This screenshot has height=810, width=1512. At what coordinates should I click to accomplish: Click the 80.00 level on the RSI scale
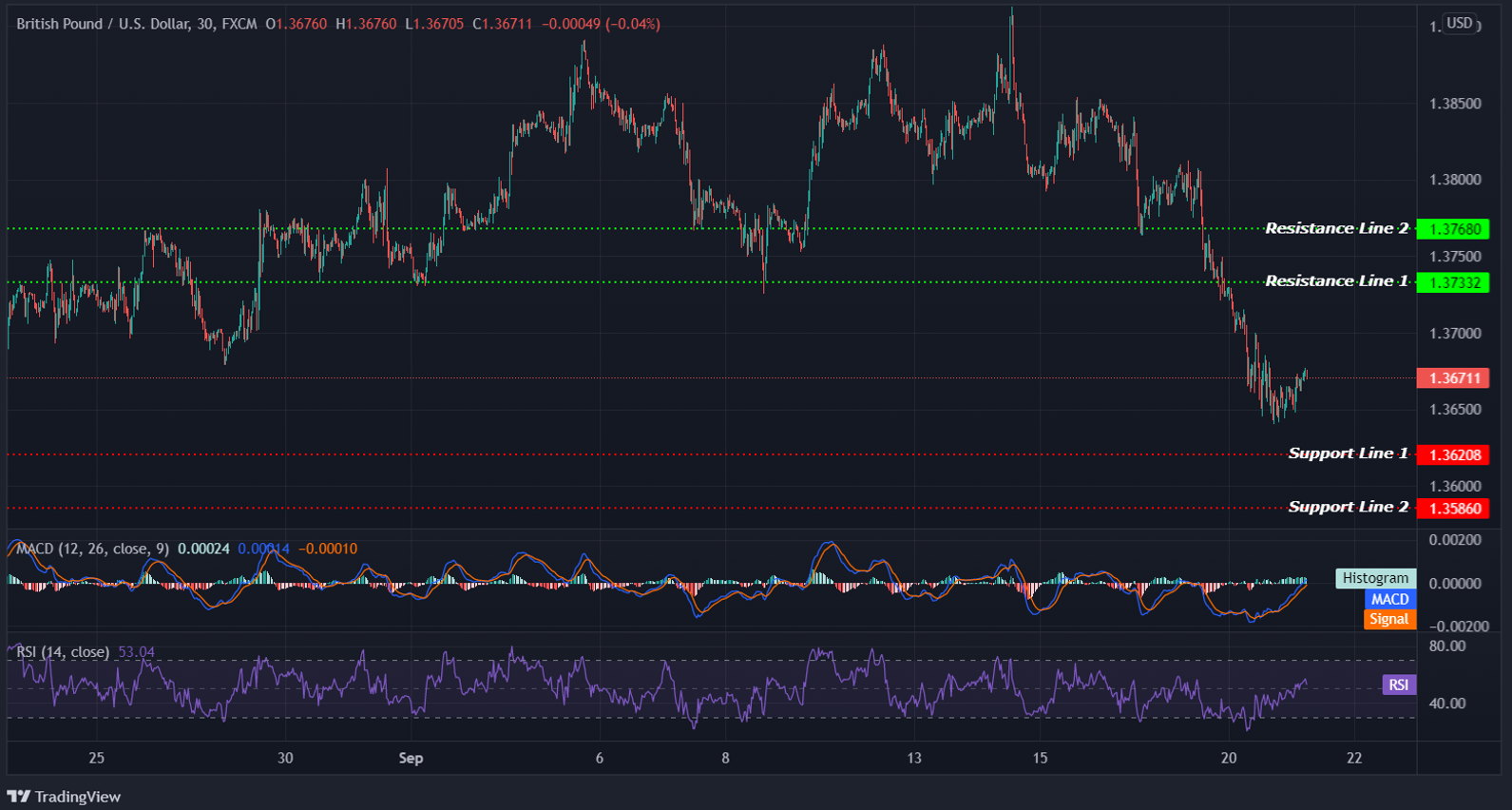(x=1447, y=646)
